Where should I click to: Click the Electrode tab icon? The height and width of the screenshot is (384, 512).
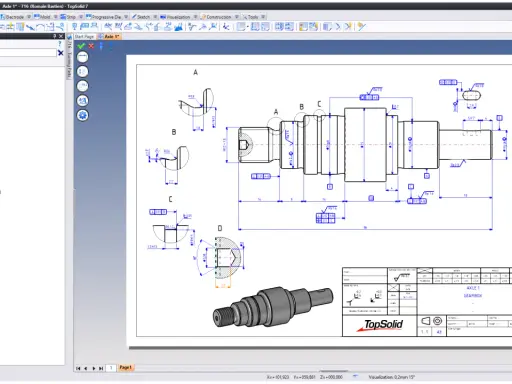pyautogui.click(x=3, y=16)
